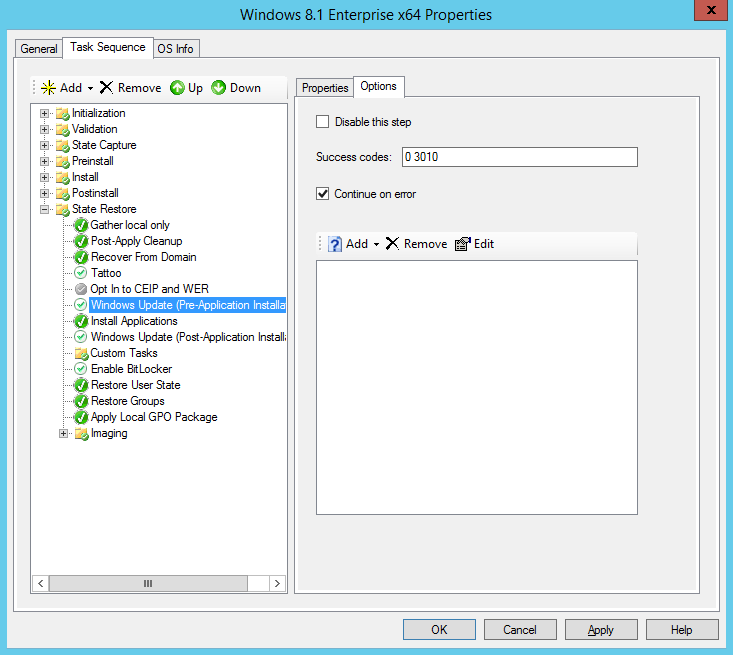Click Enable BitLocker step icon
Screen dimensions: 733x655
[x=81, y=369]
